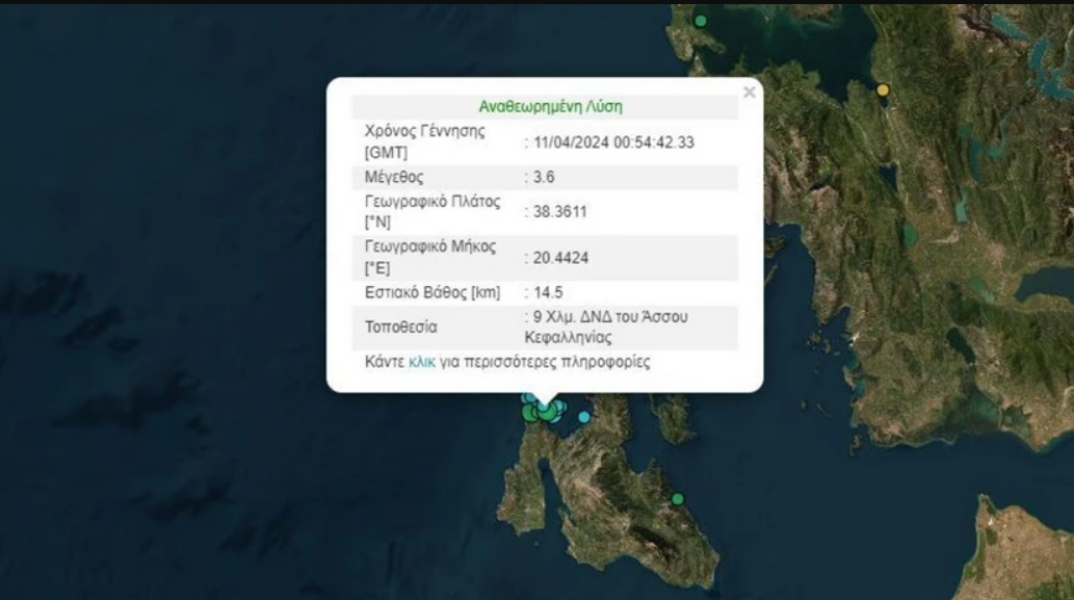The height and width of the screenshot is (600, 1074).
Task: Click the origin time 11/04/2024 00:54:42.33
Action: click(x=614, y=143)
